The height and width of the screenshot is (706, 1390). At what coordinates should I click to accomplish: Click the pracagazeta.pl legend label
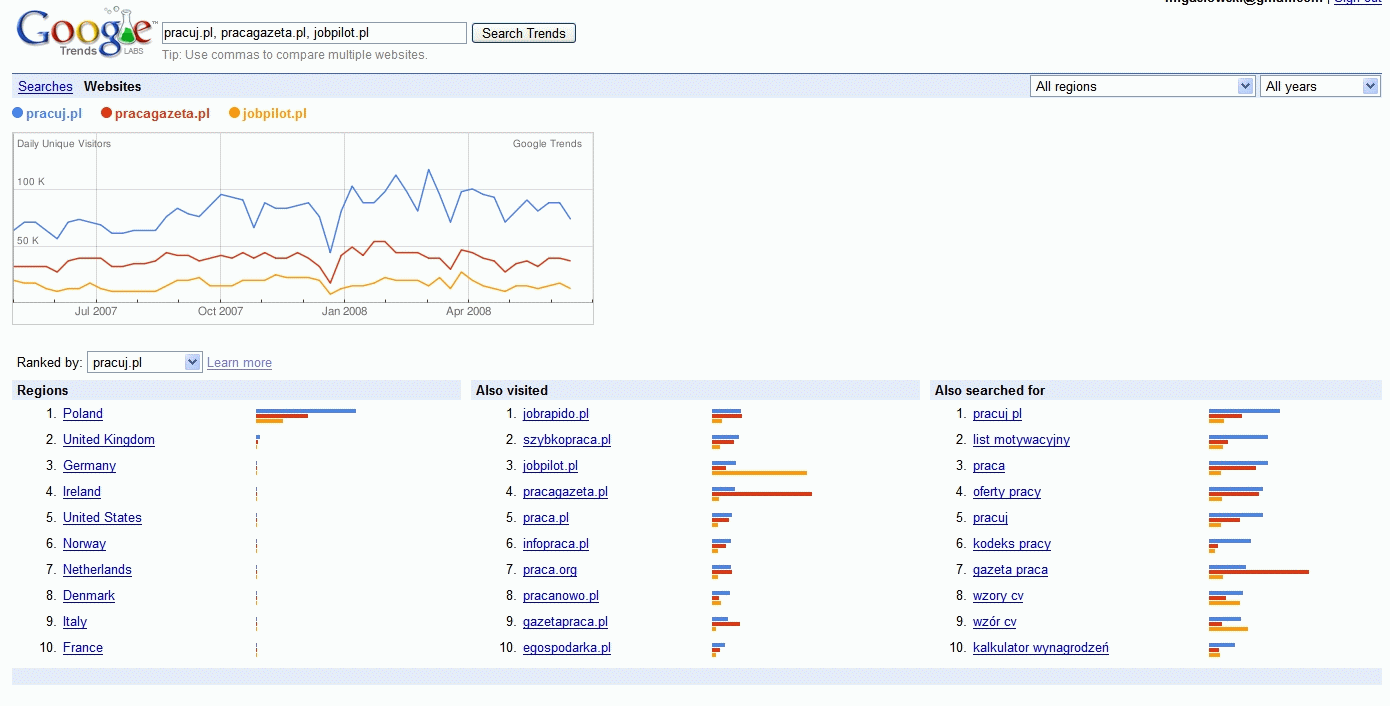pos(162,114)
